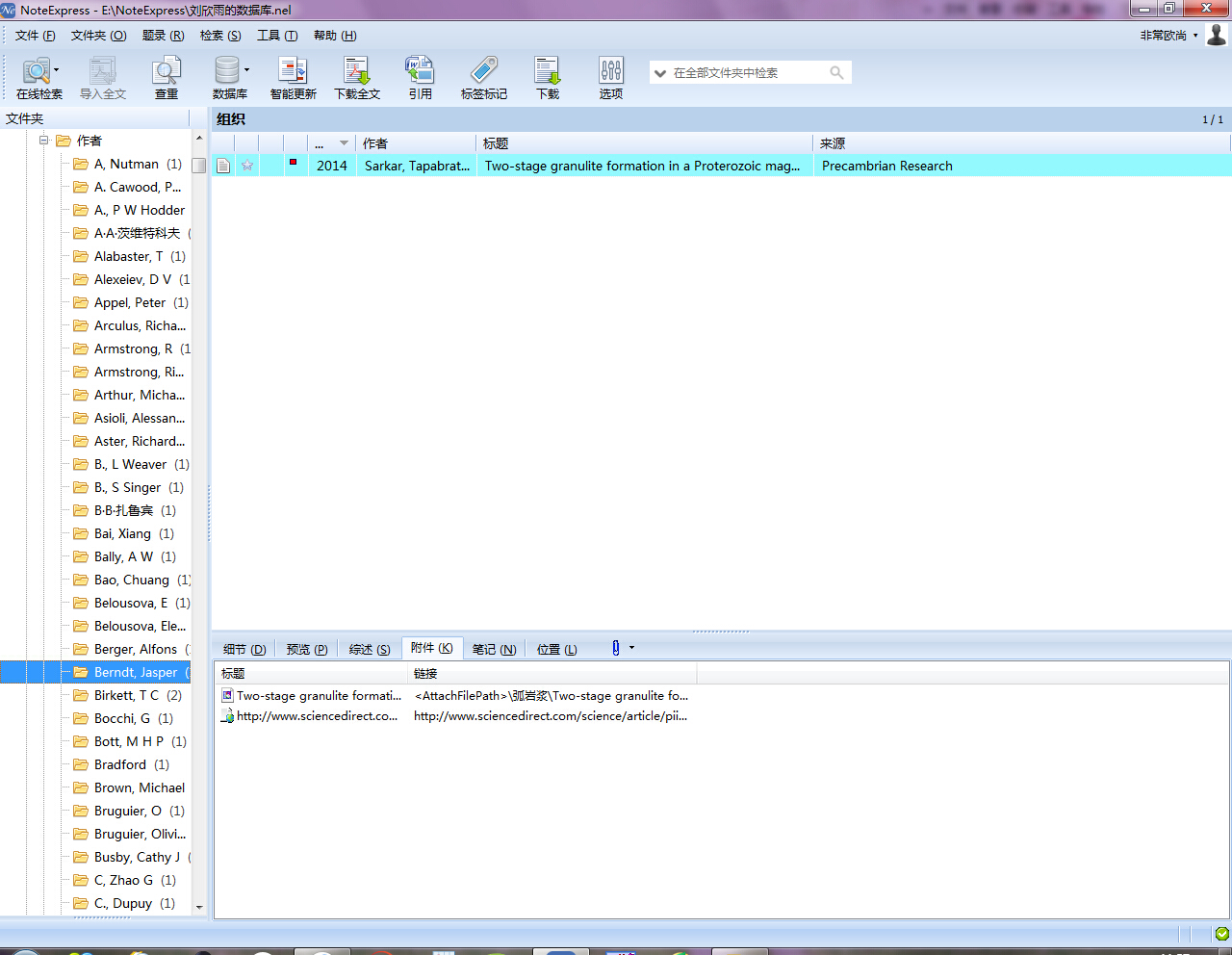Click the red flag marker on the 2014 record
Image resolution: width=1232 pixels, height=955 pixels.
click(293, 162)
